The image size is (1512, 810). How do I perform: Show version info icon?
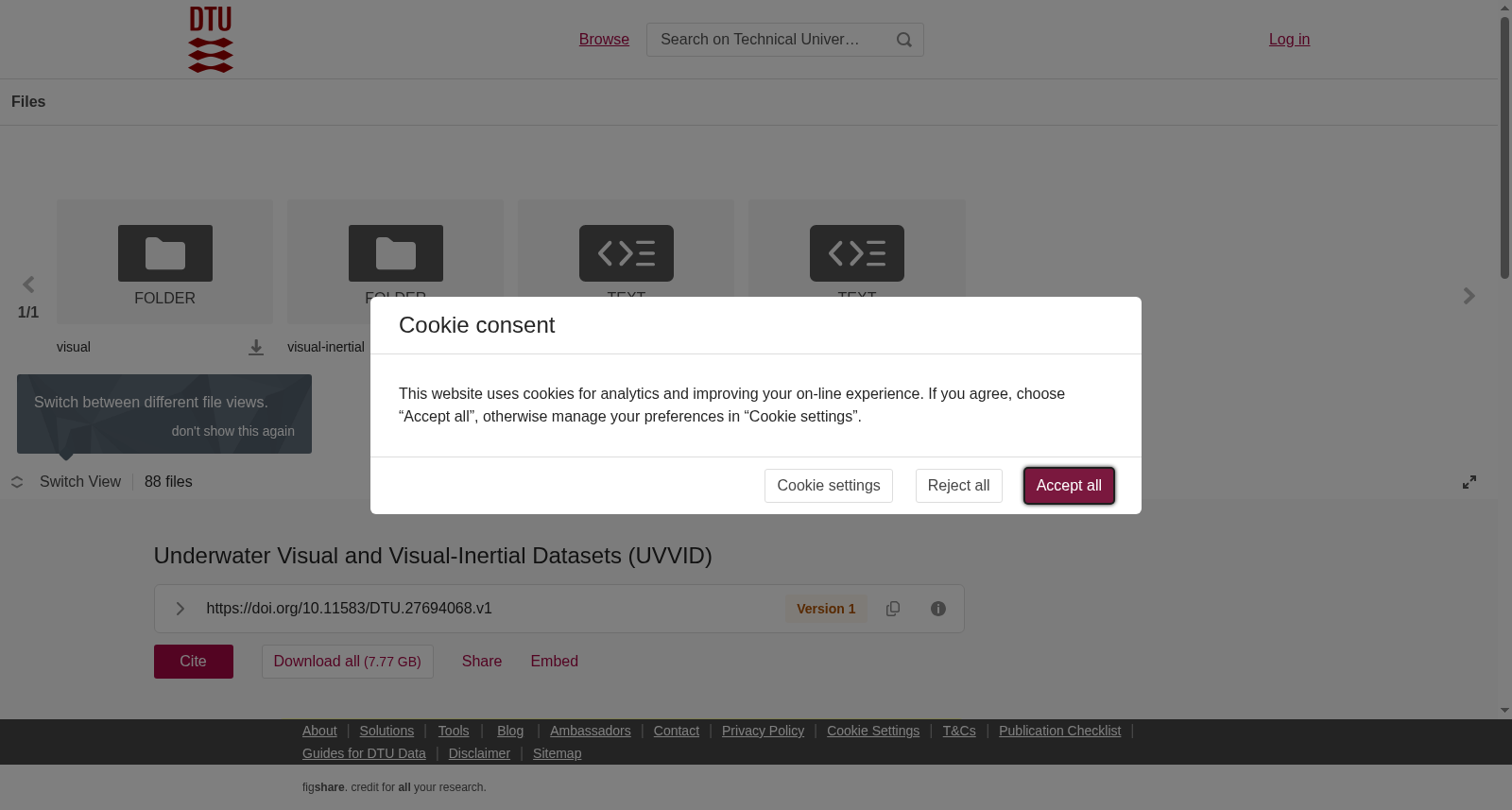point(938,609)
